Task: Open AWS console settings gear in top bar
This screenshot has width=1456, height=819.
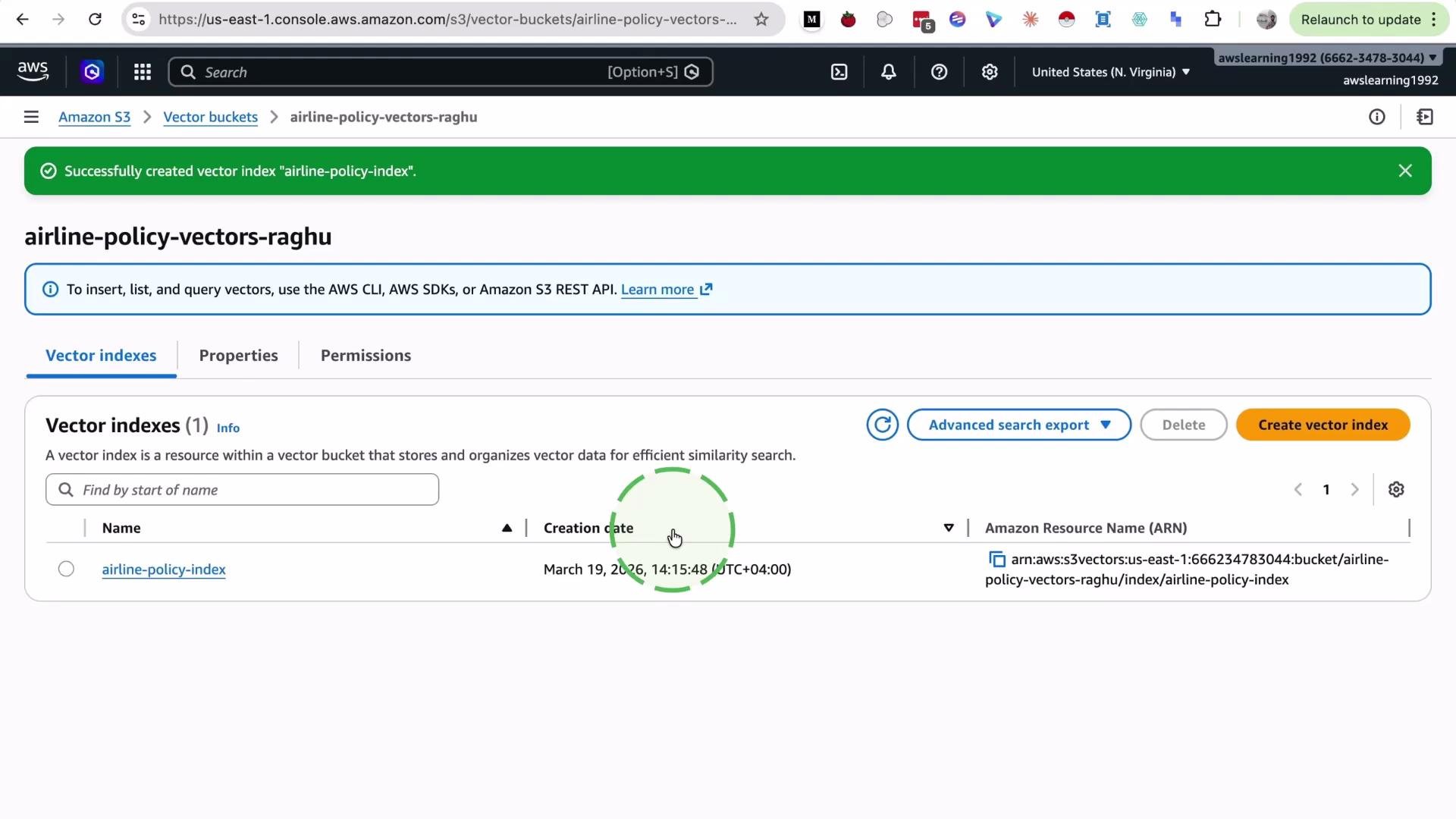Action: click(990, 72)
